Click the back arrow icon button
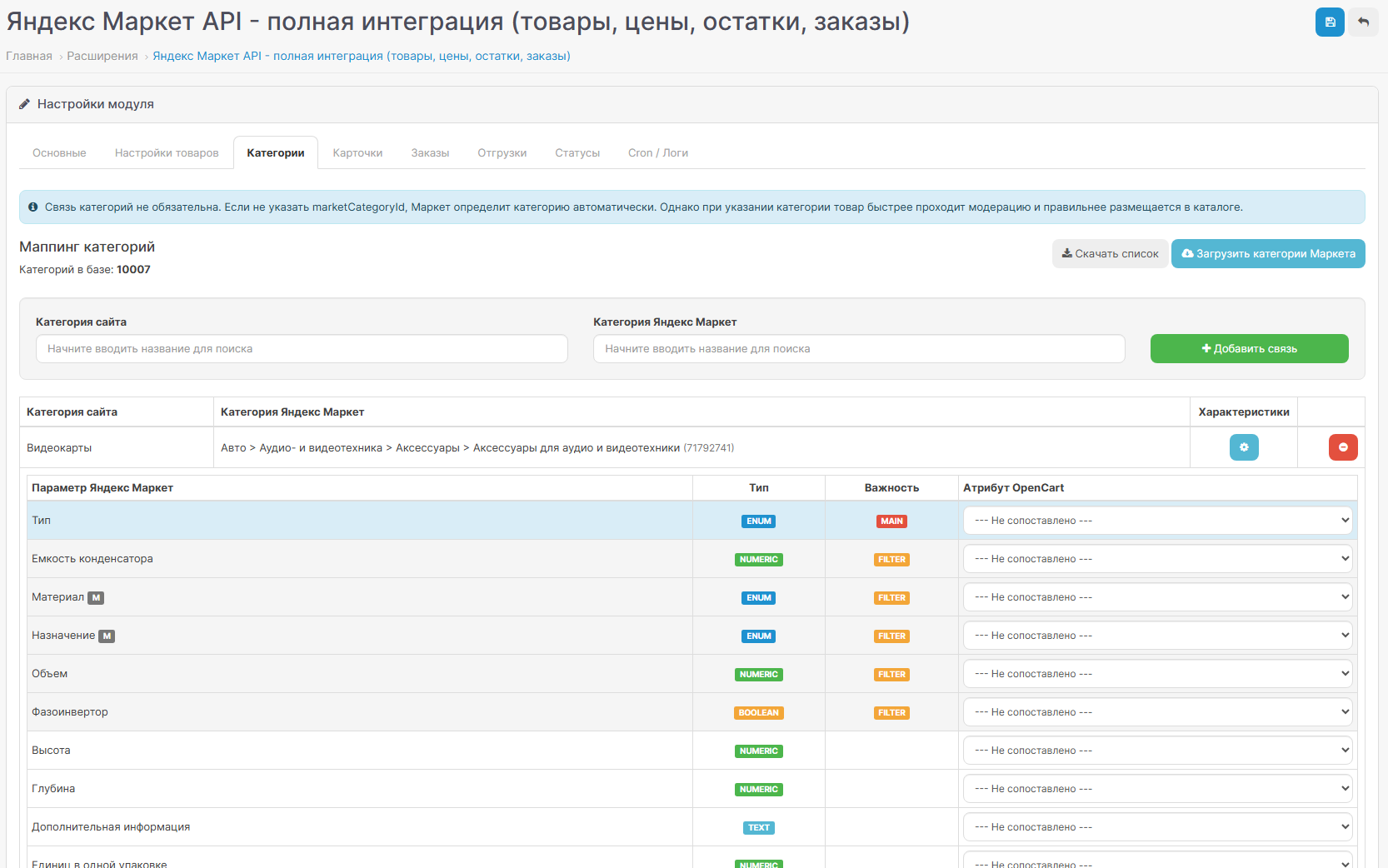1388x868 pixels. (1364, 22)
